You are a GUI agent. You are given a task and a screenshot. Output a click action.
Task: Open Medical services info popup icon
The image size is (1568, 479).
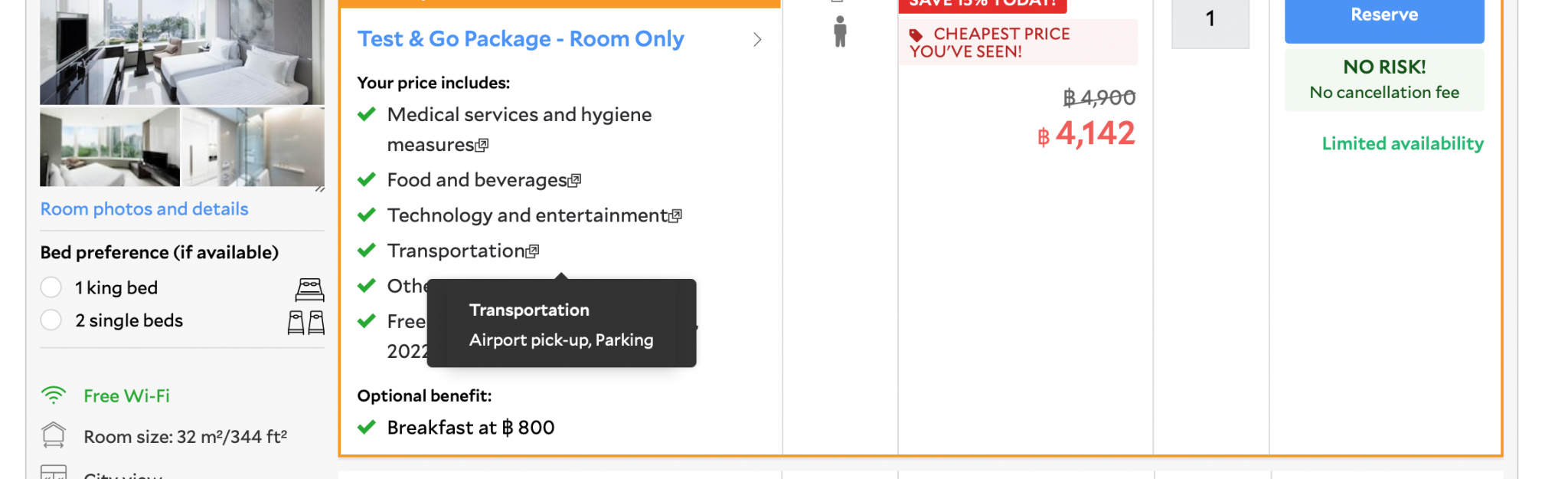482,145
